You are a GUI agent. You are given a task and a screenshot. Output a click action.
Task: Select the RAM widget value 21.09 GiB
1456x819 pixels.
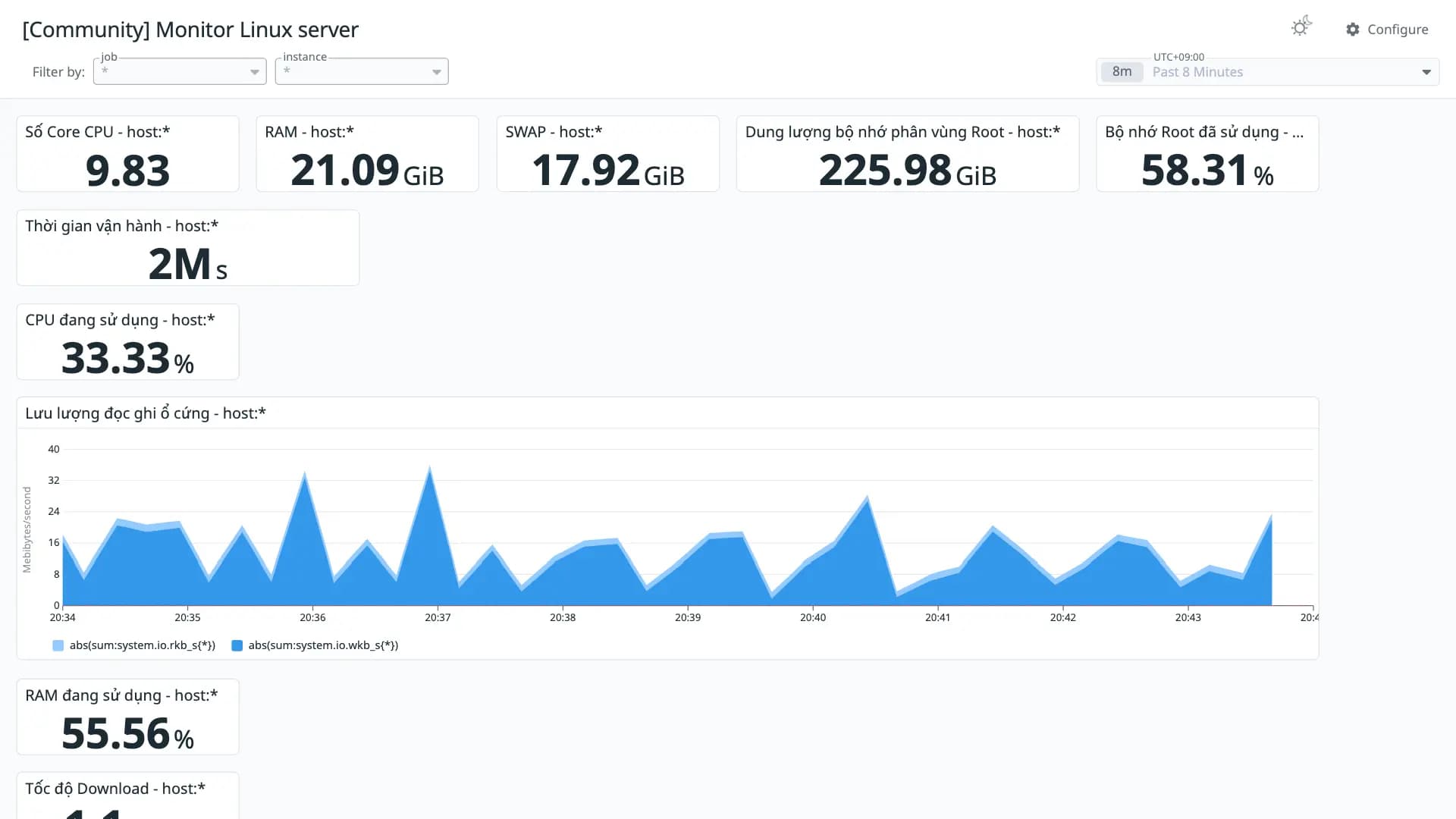(367, 170)
